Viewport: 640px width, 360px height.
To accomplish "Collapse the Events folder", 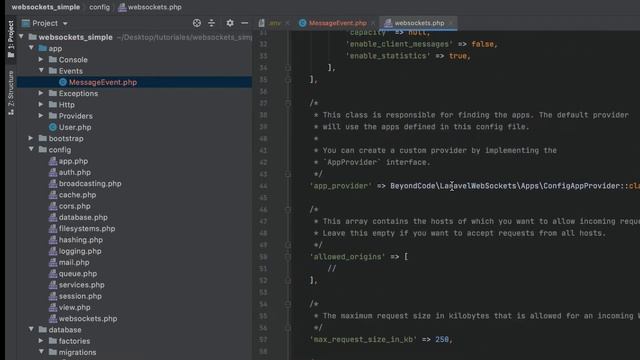I will click(x=41, y=71).
